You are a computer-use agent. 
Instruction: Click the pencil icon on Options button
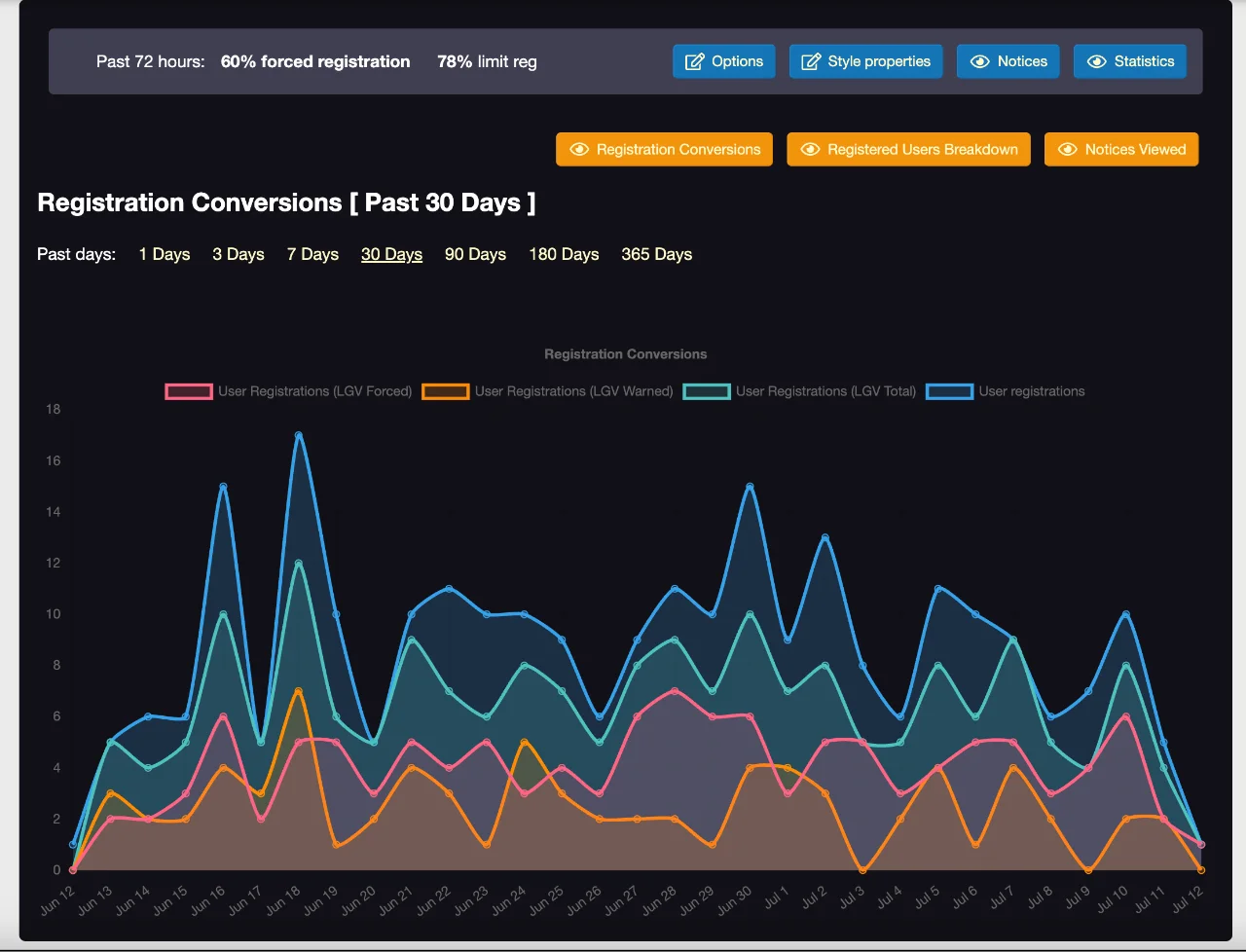coord(694,61)
